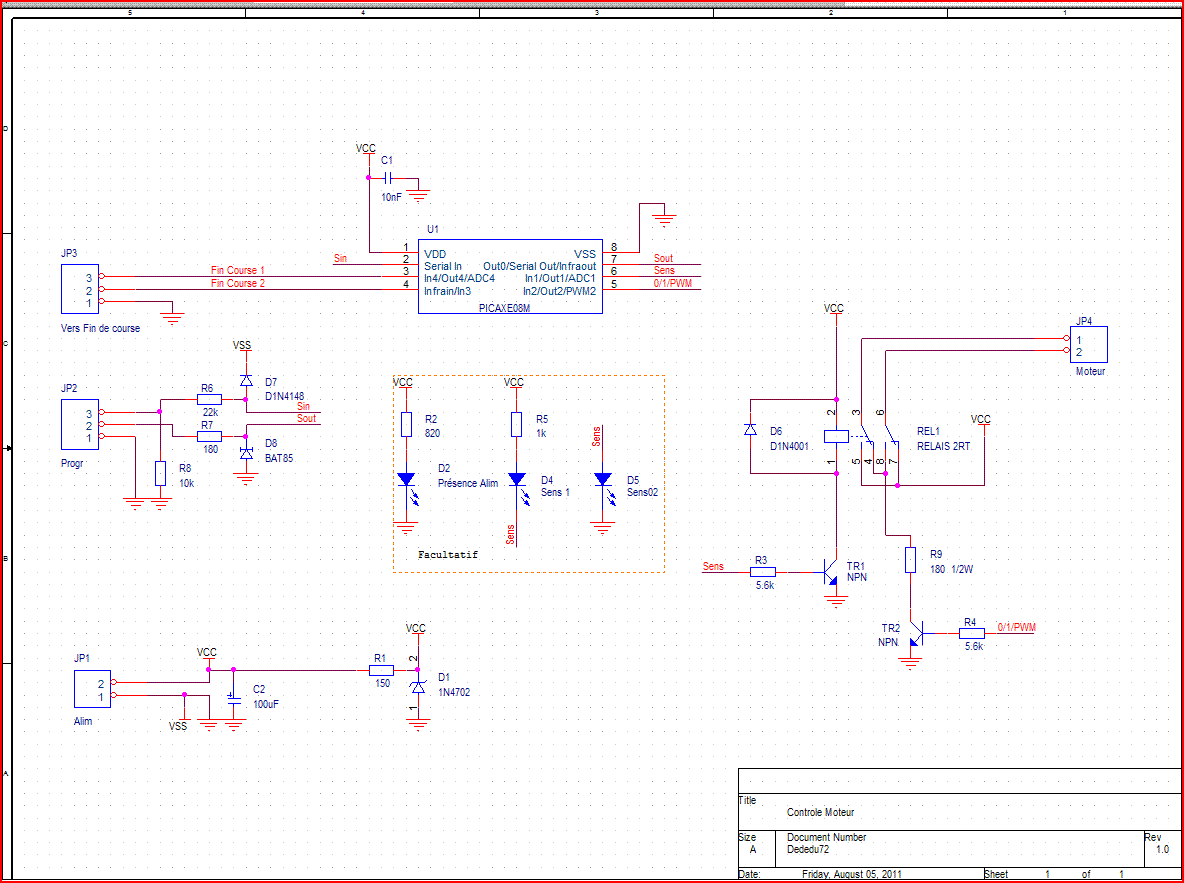The width and height of the screenshot is (1184, 883).
Task: Click the Sout net label near D8
Action: (307, 418)
